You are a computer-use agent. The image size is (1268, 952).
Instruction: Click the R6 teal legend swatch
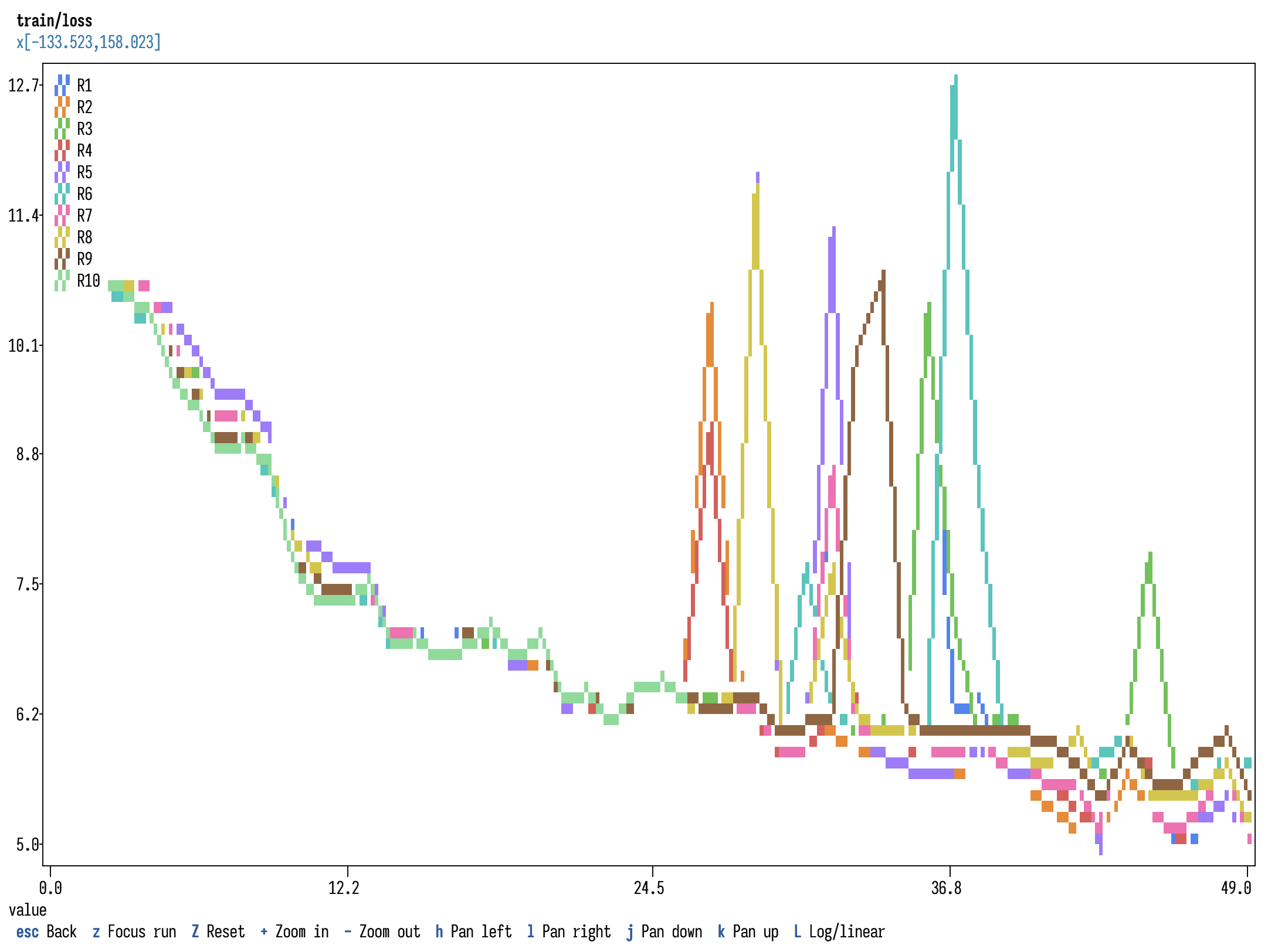(62, 194)
